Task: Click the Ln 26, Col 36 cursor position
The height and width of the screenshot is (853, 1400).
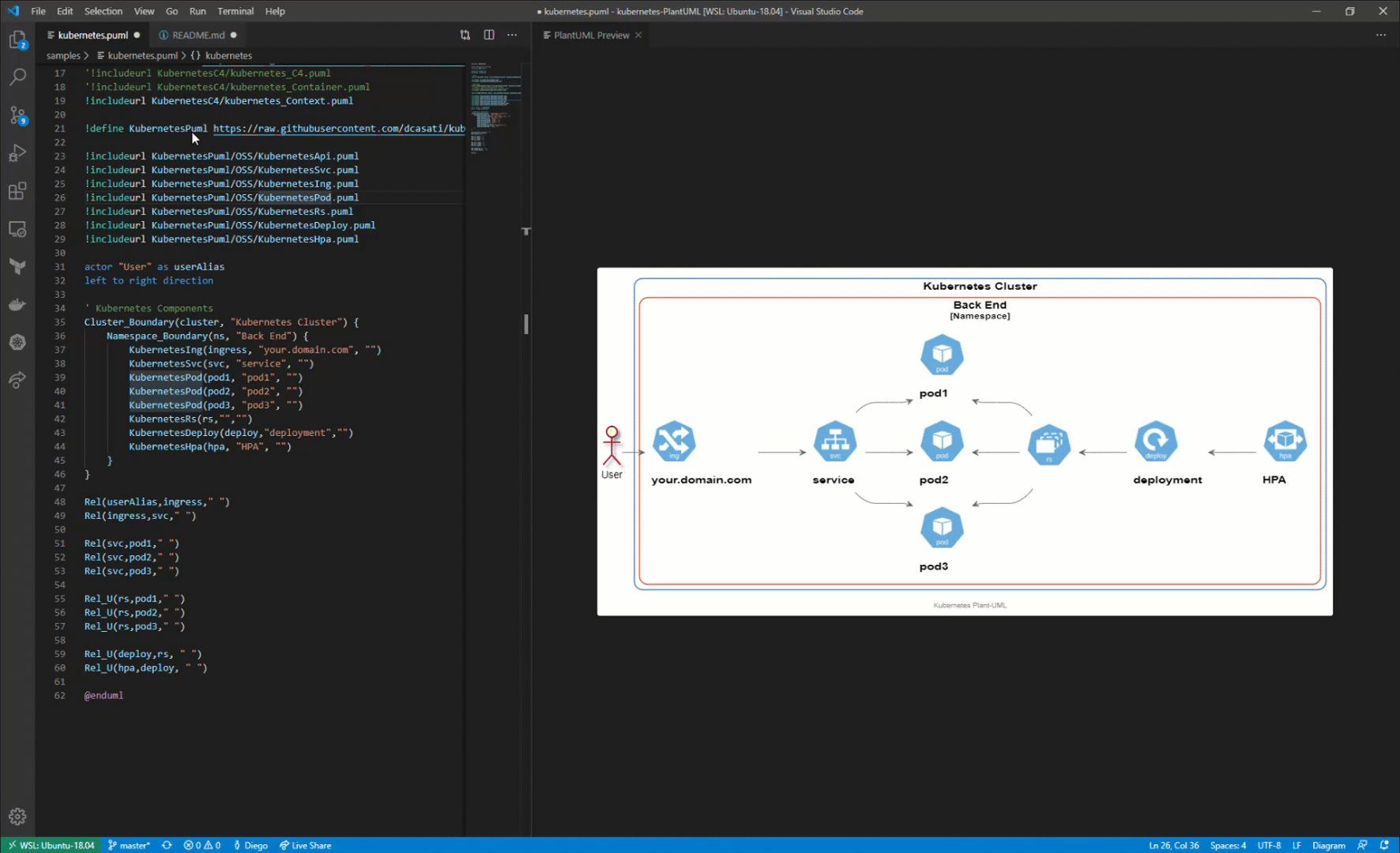Action: point(1173,845)
